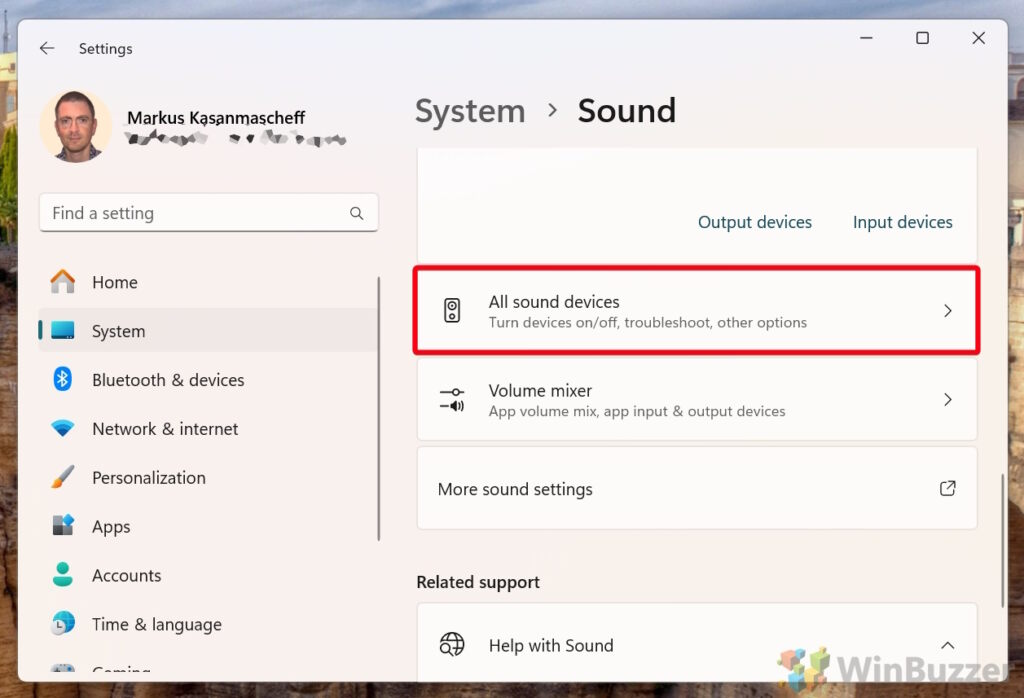Open Bluetooth & devices settings
The width and height of the screenshot is (1024, 698).
click(x=167, y=380)
